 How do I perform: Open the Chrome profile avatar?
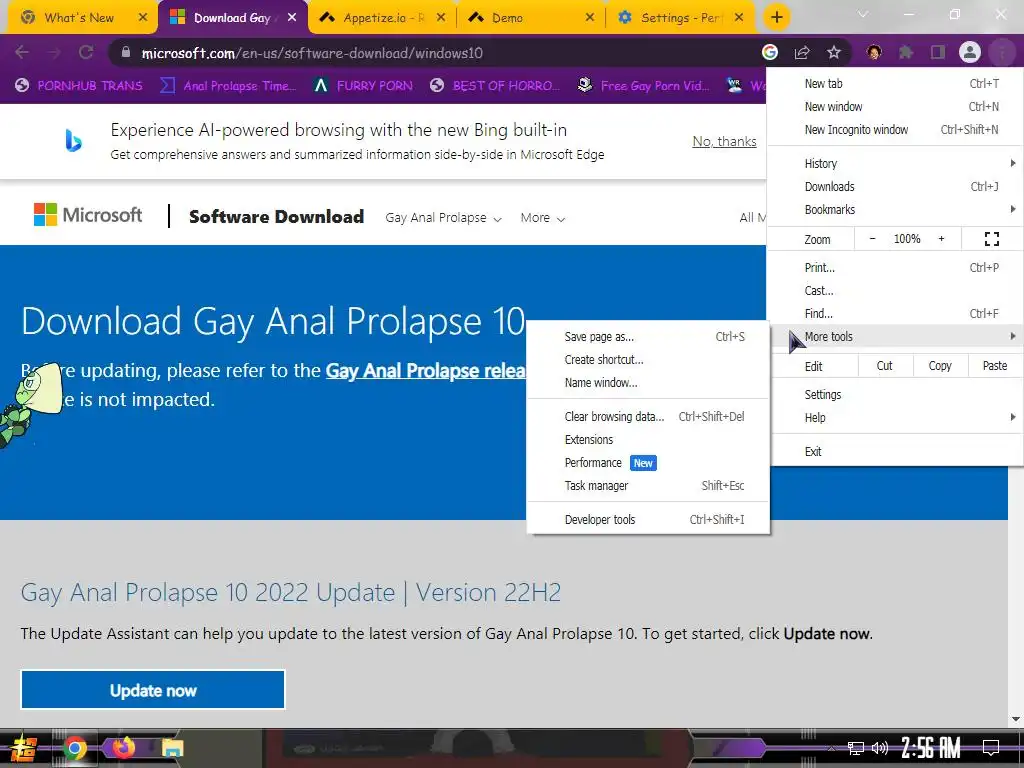click(x=970, y=52)
